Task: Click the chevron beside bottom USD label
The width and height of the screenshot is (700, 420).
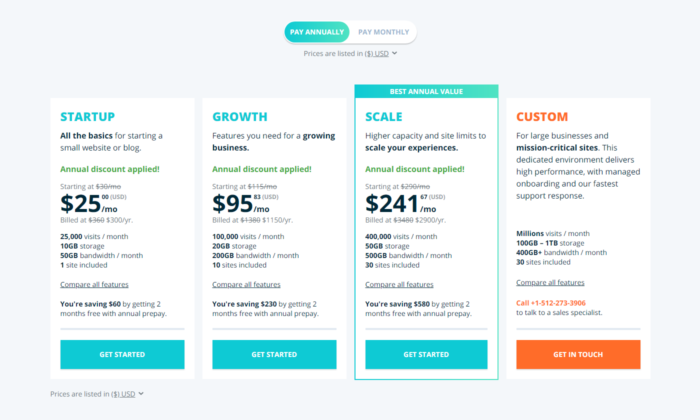Action: click(141, 394)
